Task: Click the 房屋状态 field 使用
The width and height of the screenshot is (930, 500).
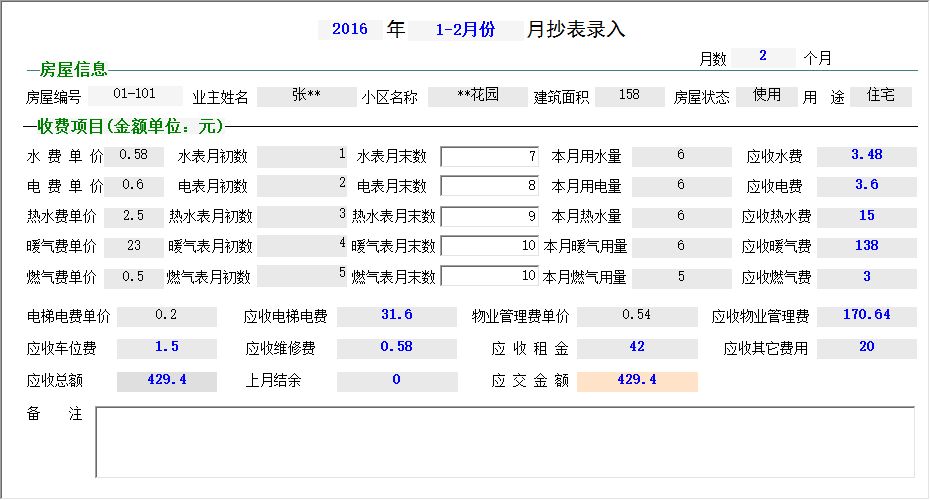Action: click(766, 96)
